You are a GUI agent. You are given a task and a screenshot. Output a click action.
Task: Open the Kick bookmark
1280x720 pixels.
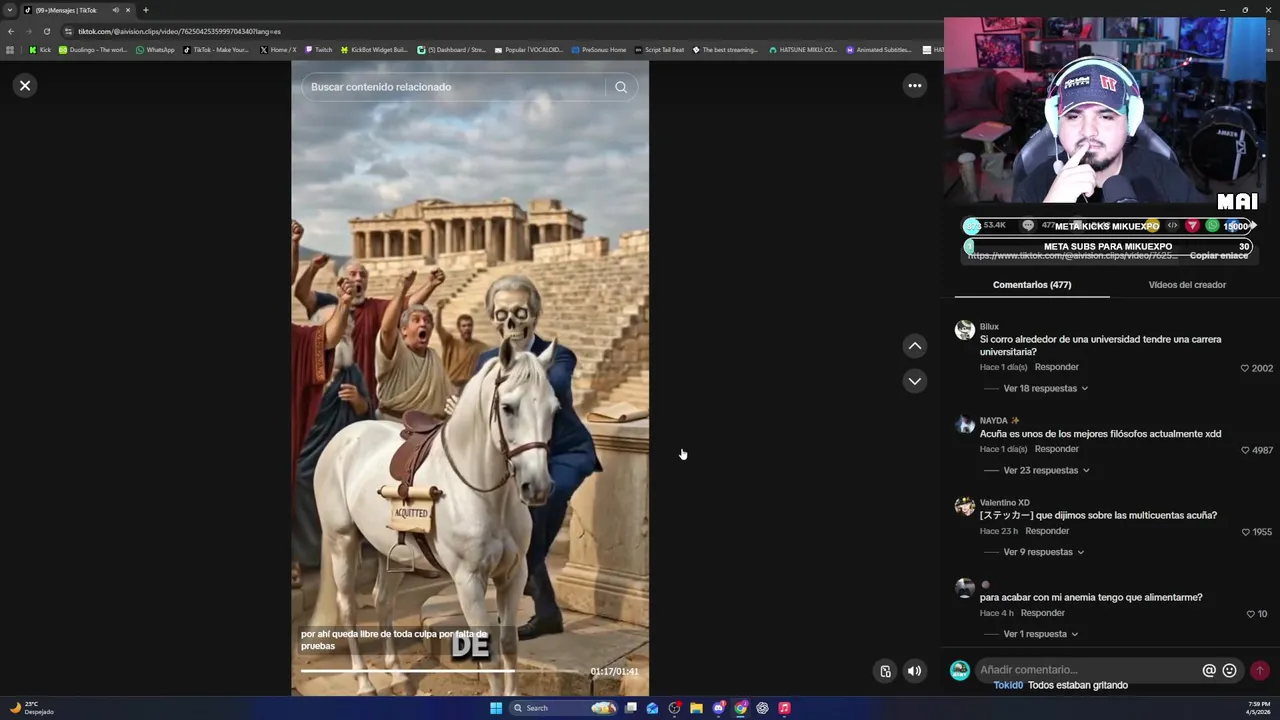pyautogui.click(x=40, y=50)
